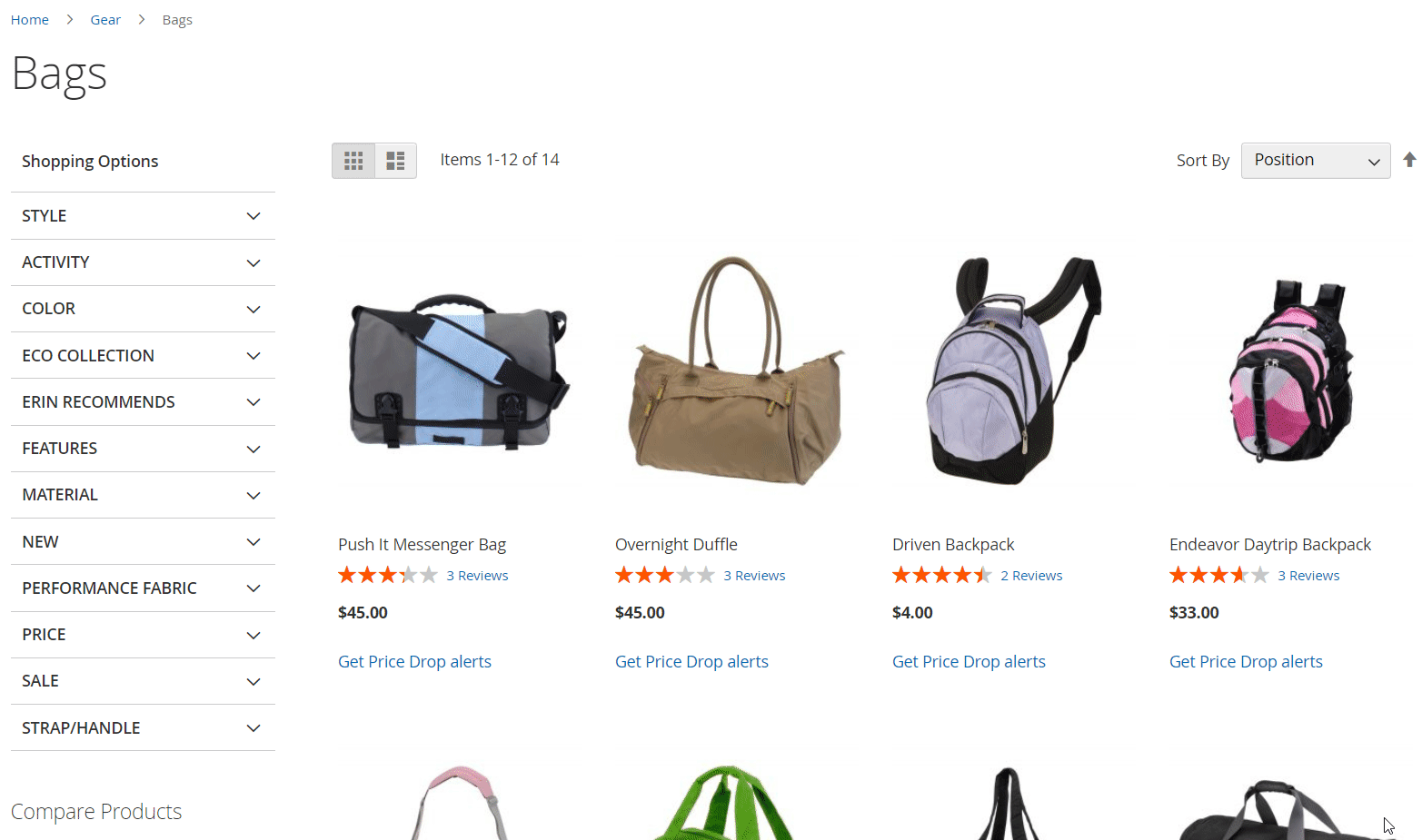Open the Push It Messenger Bag image
Image resolution: width=1422 pixels, height=840 pixels.
(459, 372)
